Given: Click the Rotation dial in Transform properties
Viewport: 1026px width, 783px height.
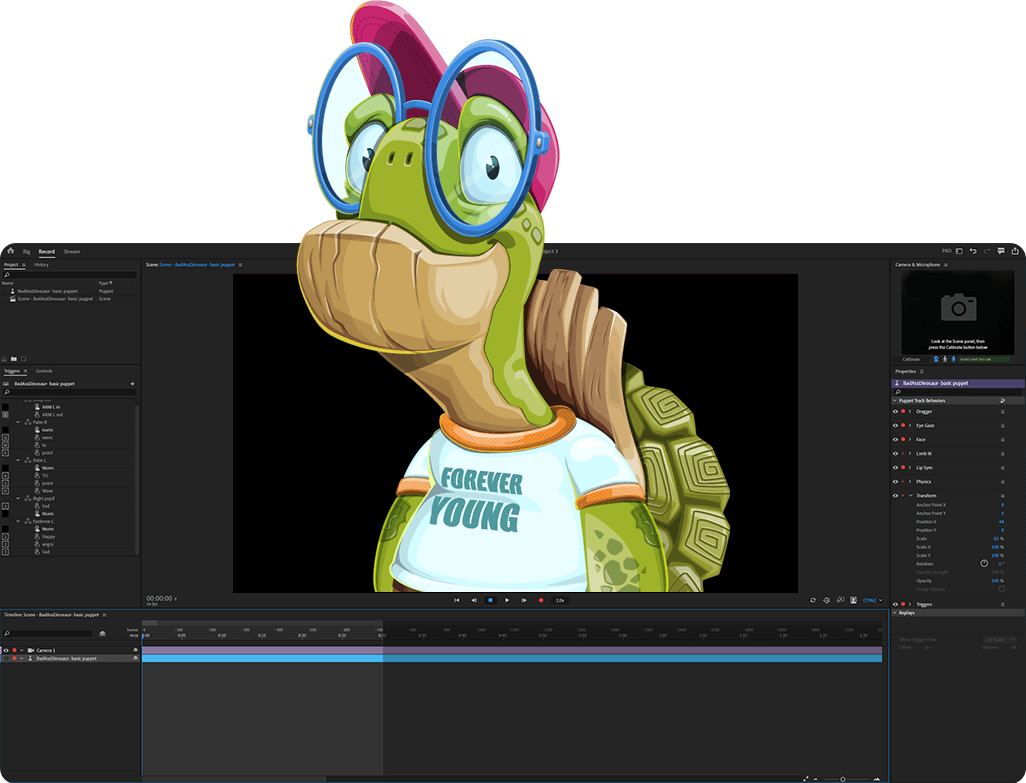Looking at the screenshot, I should coord(984,563).
